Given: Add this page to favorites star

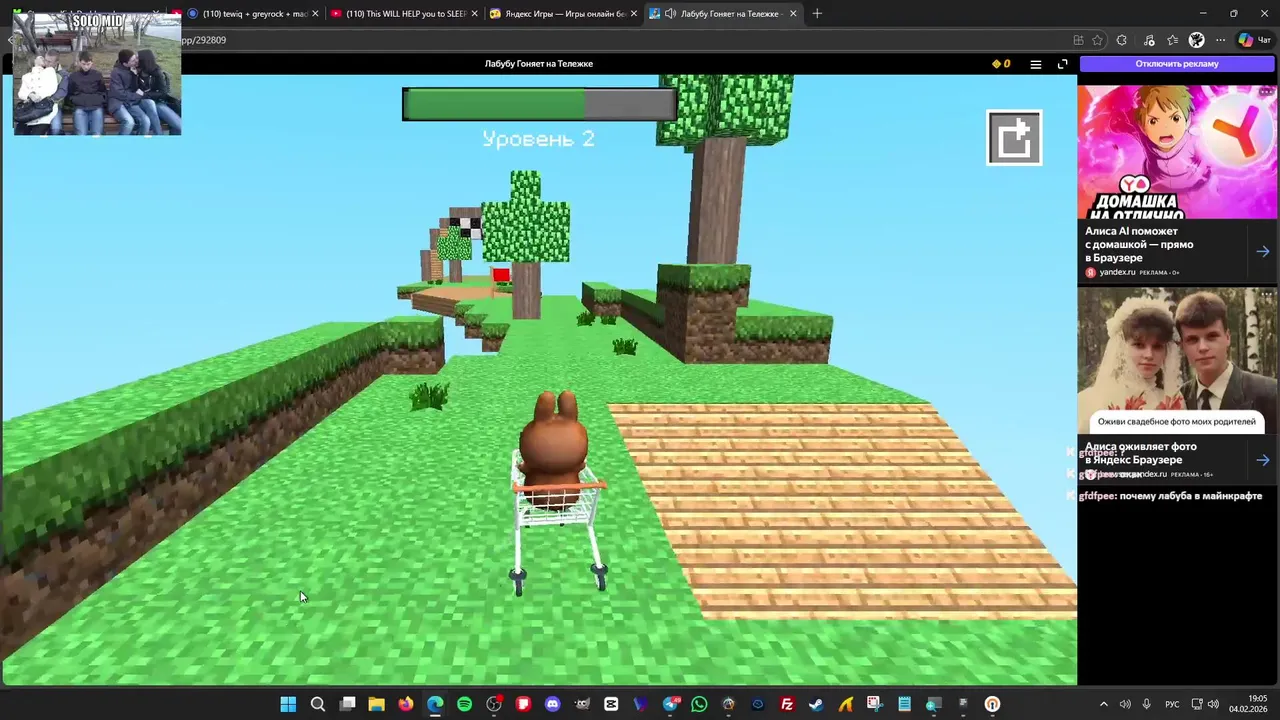Looking at the screenshot, I should [1097, 40].
